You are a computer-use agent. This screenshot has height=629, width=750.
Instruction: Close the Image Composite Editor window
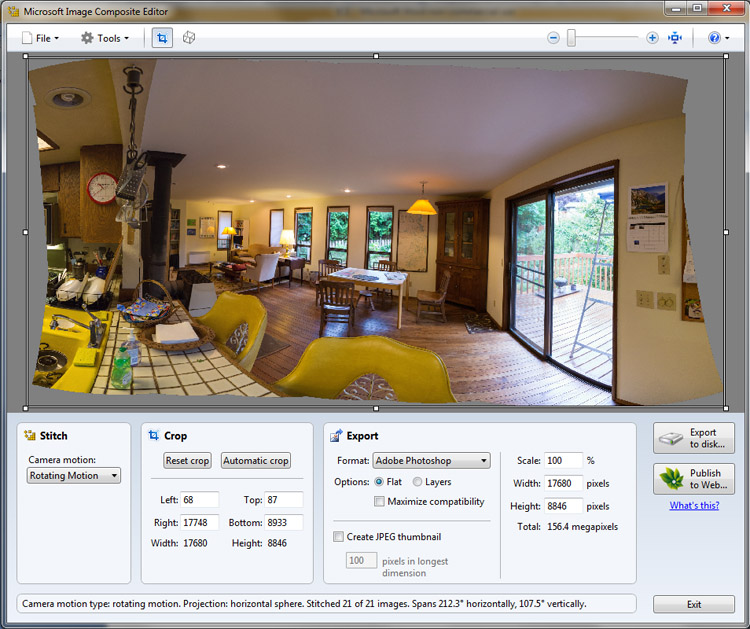[x=727, y=8]
